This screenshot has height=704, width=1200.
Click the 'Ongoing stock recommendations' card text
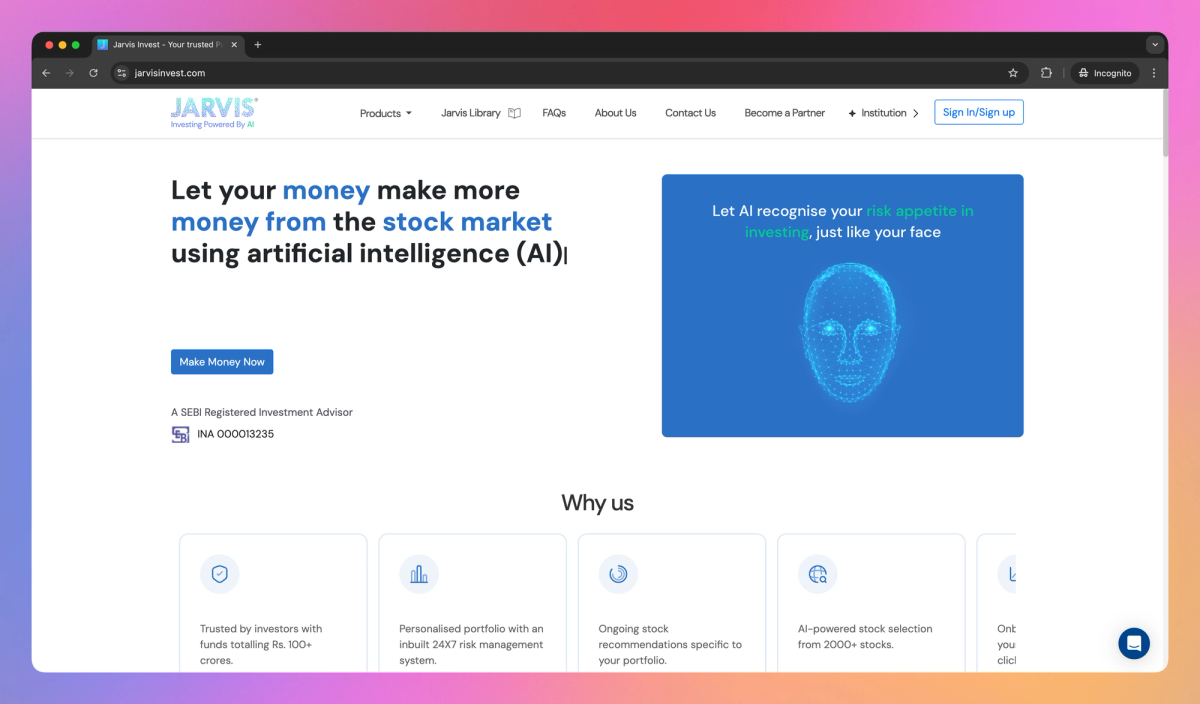670,644
